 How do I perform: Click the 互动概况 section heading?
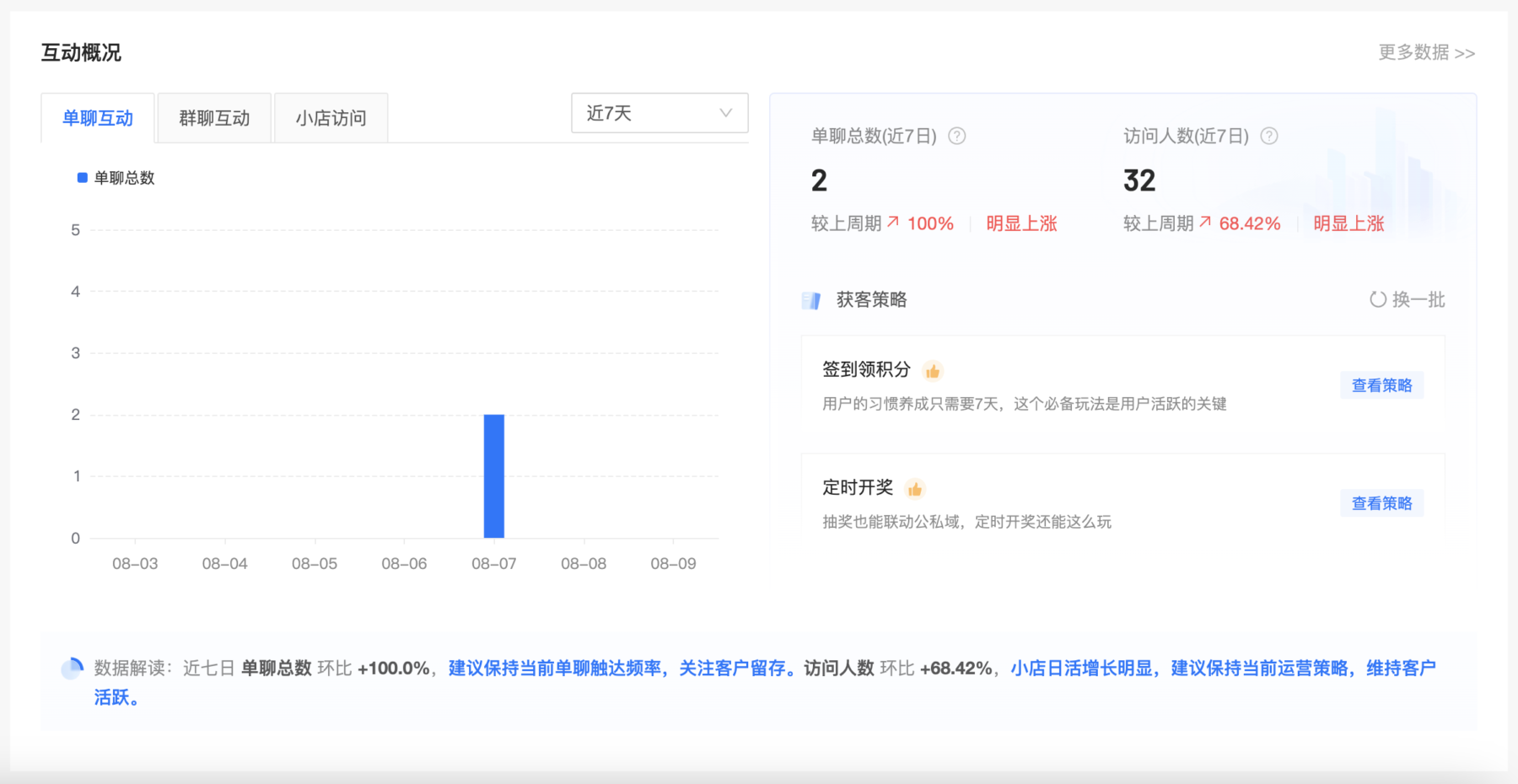81,52
